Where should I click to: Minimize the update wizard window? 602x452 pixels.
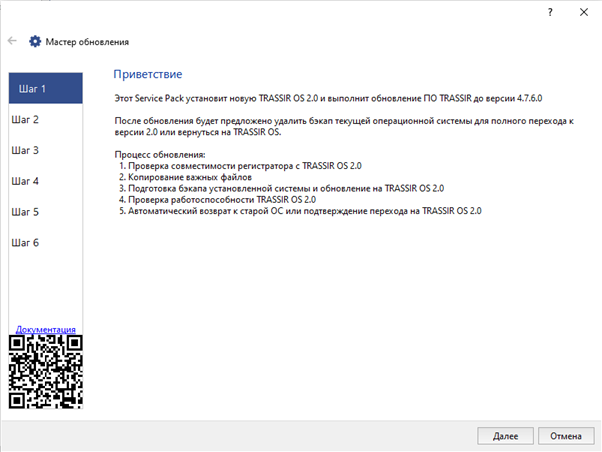click(500, 10)
